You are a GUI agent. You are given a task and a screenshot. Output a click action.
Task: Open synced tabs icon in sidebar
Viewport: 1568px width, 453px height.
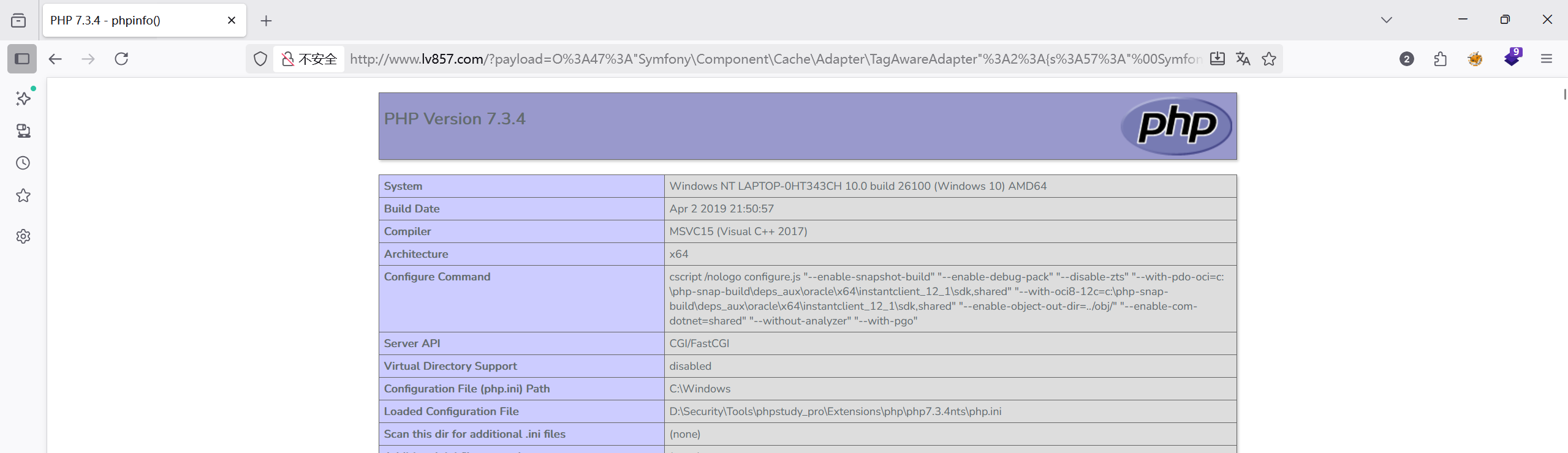tap(23, 130)
